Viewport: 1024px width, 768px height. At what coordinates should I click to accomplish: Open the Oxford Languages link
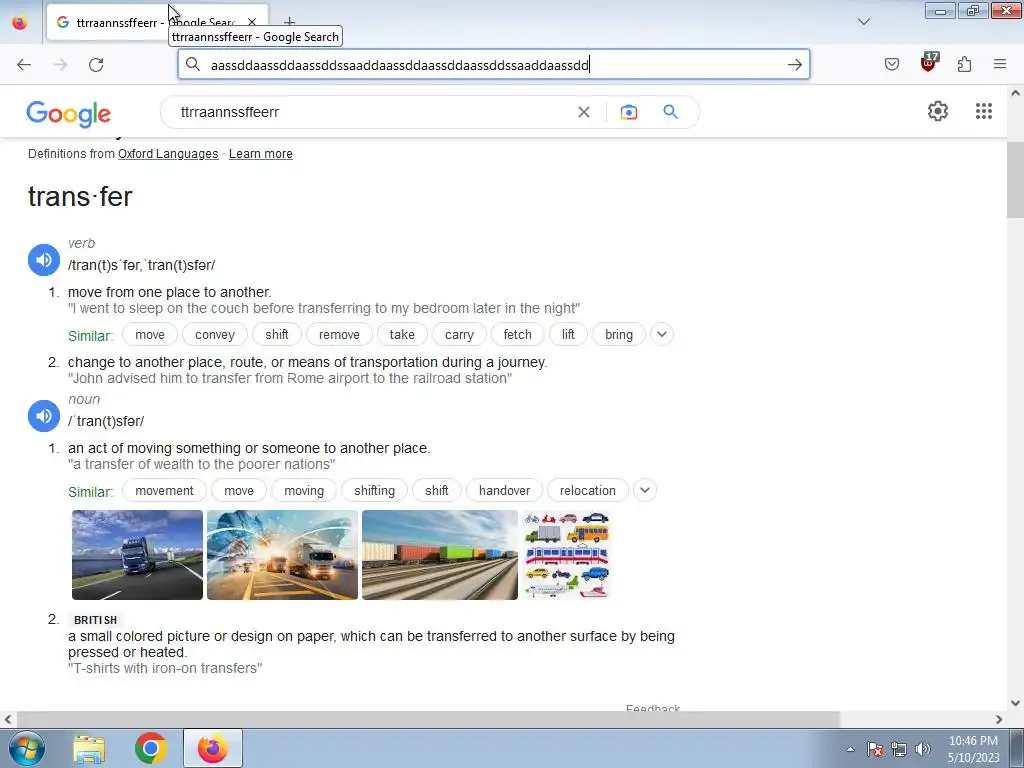pyautogui.click(x=168, y=154)
